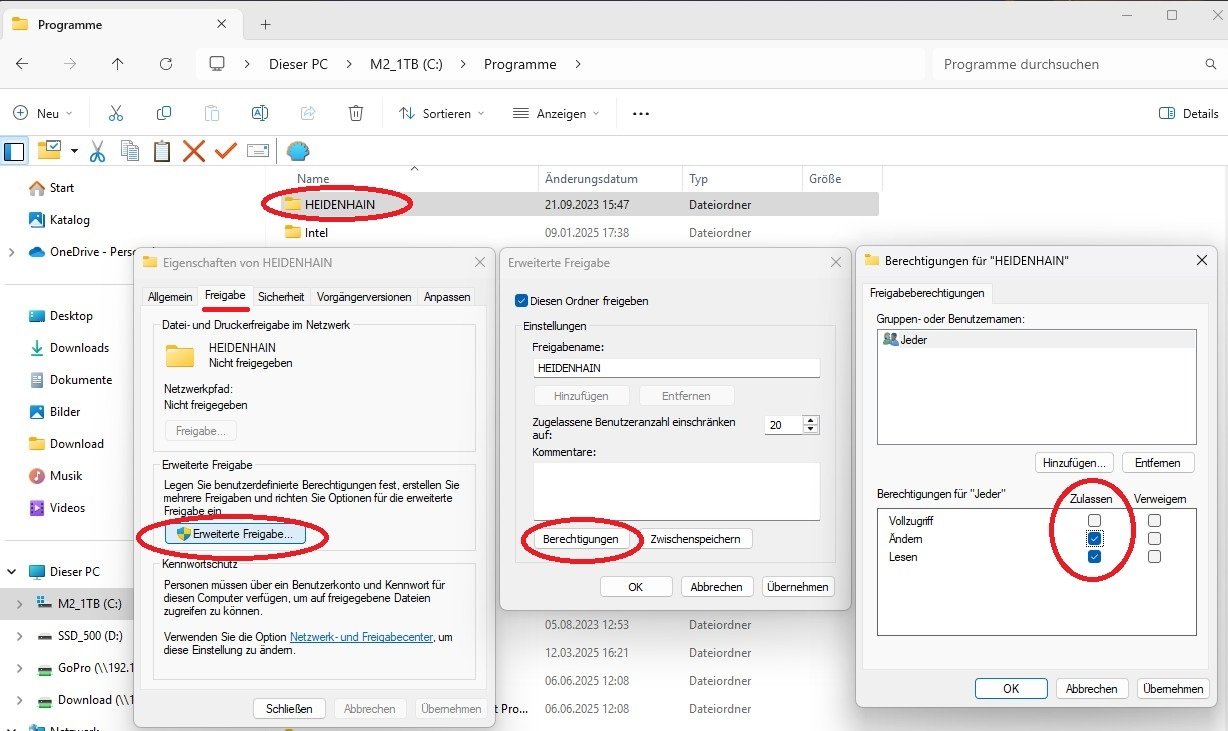1228x731 pixels.
Task: Click chevron after Programme in address bar
Action: tap(578, 64)
